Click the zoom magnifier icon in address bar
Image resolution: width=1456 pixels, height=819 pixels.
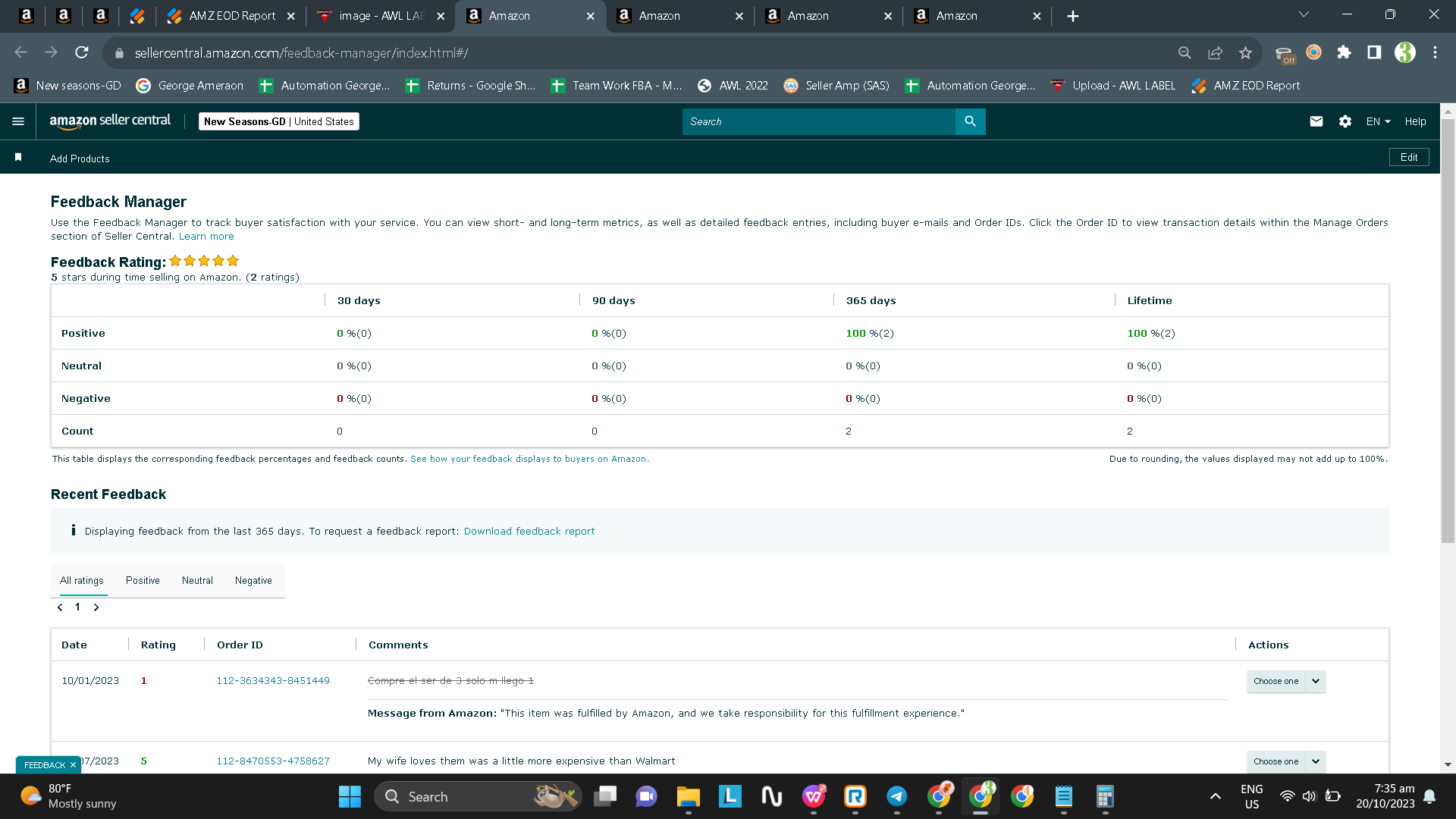(x=1185, y=52)
